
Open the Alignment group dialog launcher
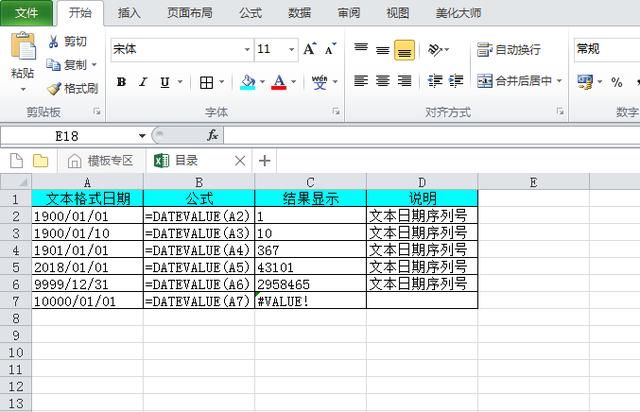(560, 111)
